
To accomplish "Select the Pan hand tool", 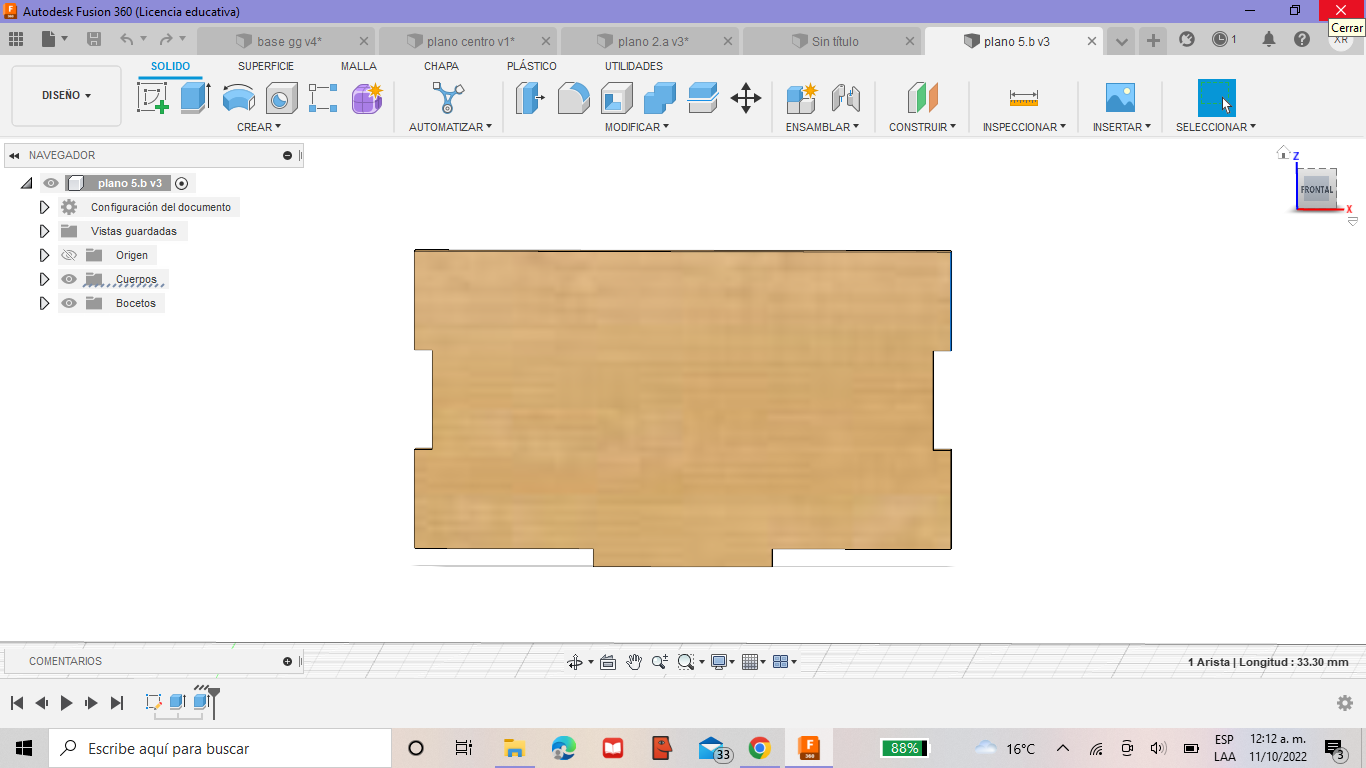I will click(x=634, y=662).
